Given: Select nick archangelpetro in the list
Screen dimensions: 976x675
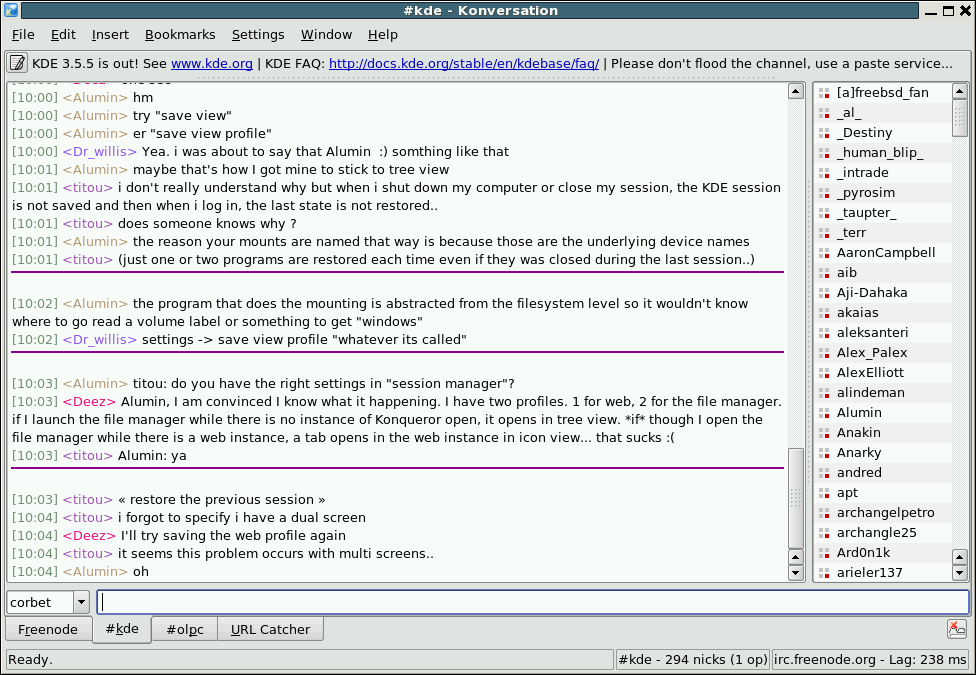Looking at the screenshot, I should coord(883,512).
